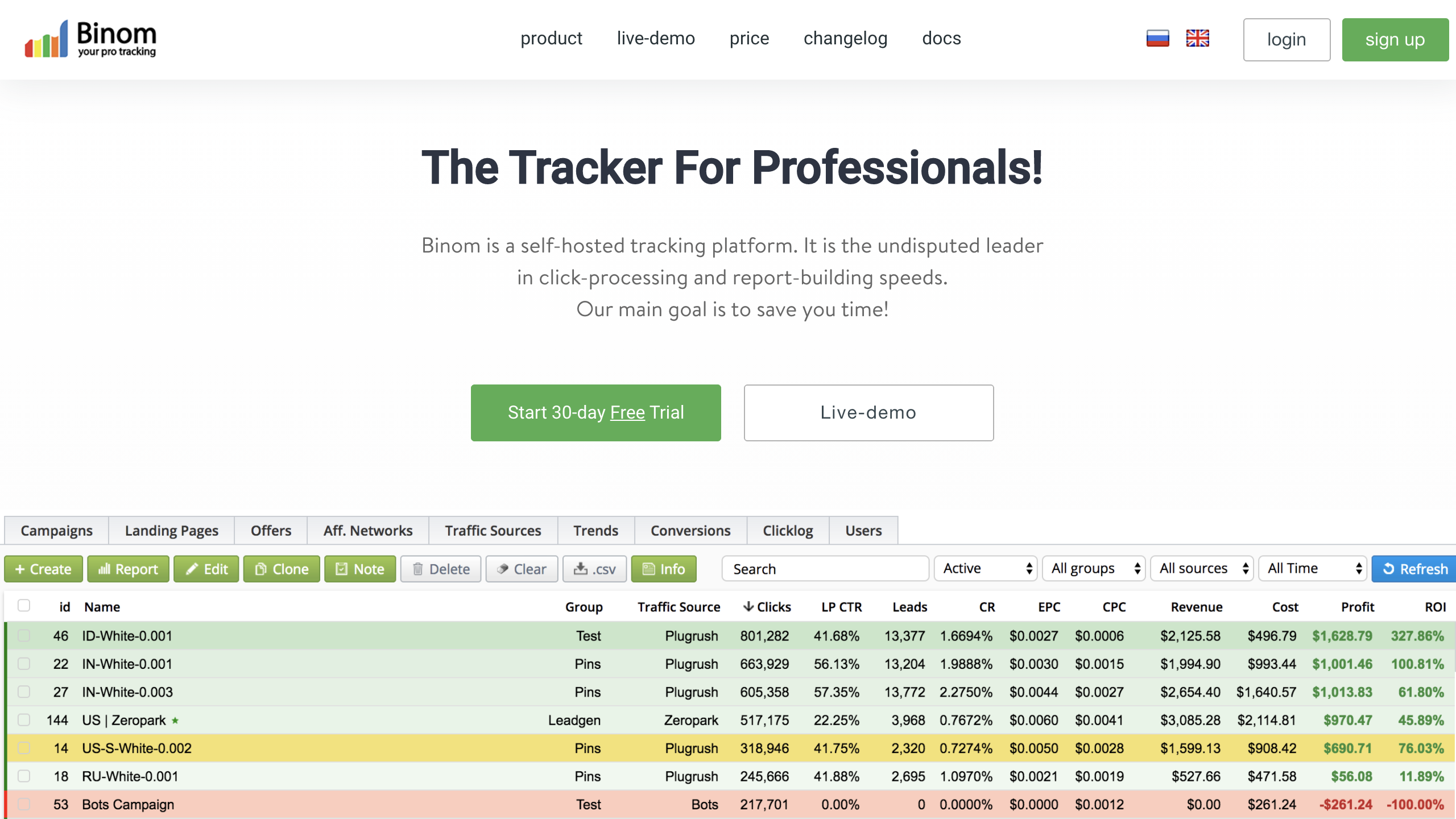Export with the .csv button

594,569
